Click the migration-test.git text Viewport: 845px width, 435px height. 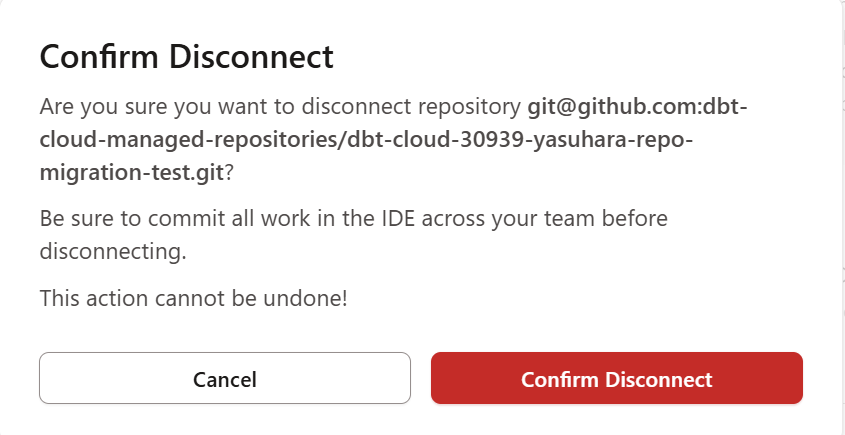click(132, 172)
